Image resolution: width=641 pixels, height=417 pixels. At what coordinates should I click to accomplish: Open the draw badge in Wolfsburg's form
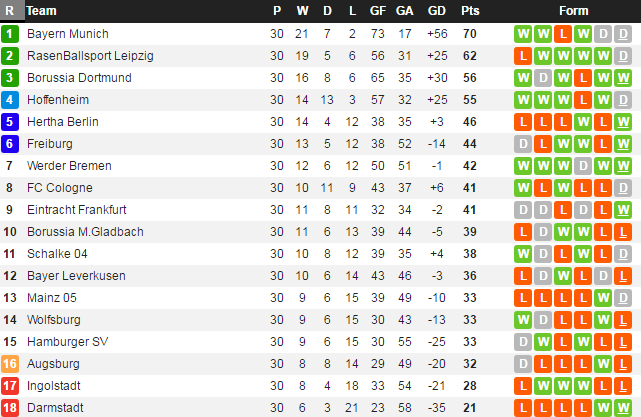tap(543, 319)
